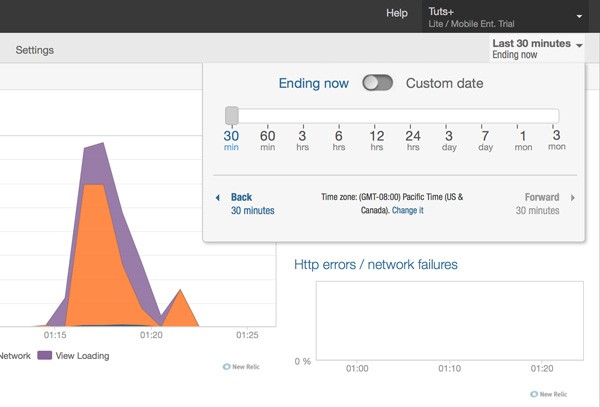Click the left Back arrow icon

pyautogui.click(x=218, y=198)
